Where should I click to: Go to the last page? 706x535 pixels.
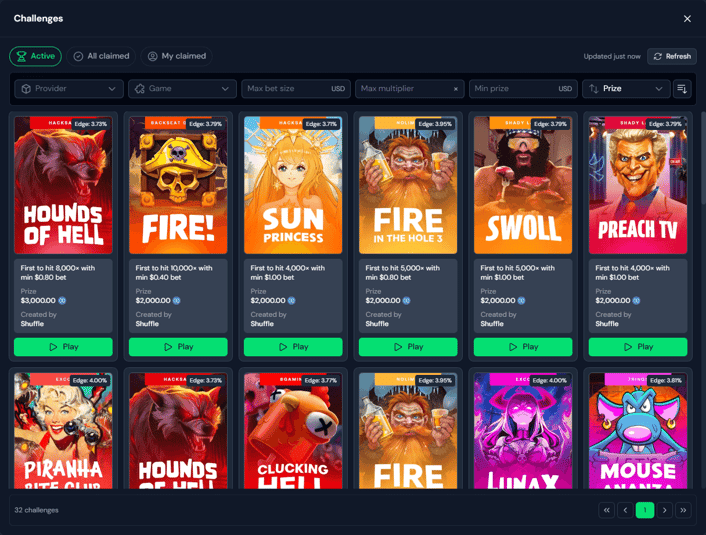click(683, 510)
